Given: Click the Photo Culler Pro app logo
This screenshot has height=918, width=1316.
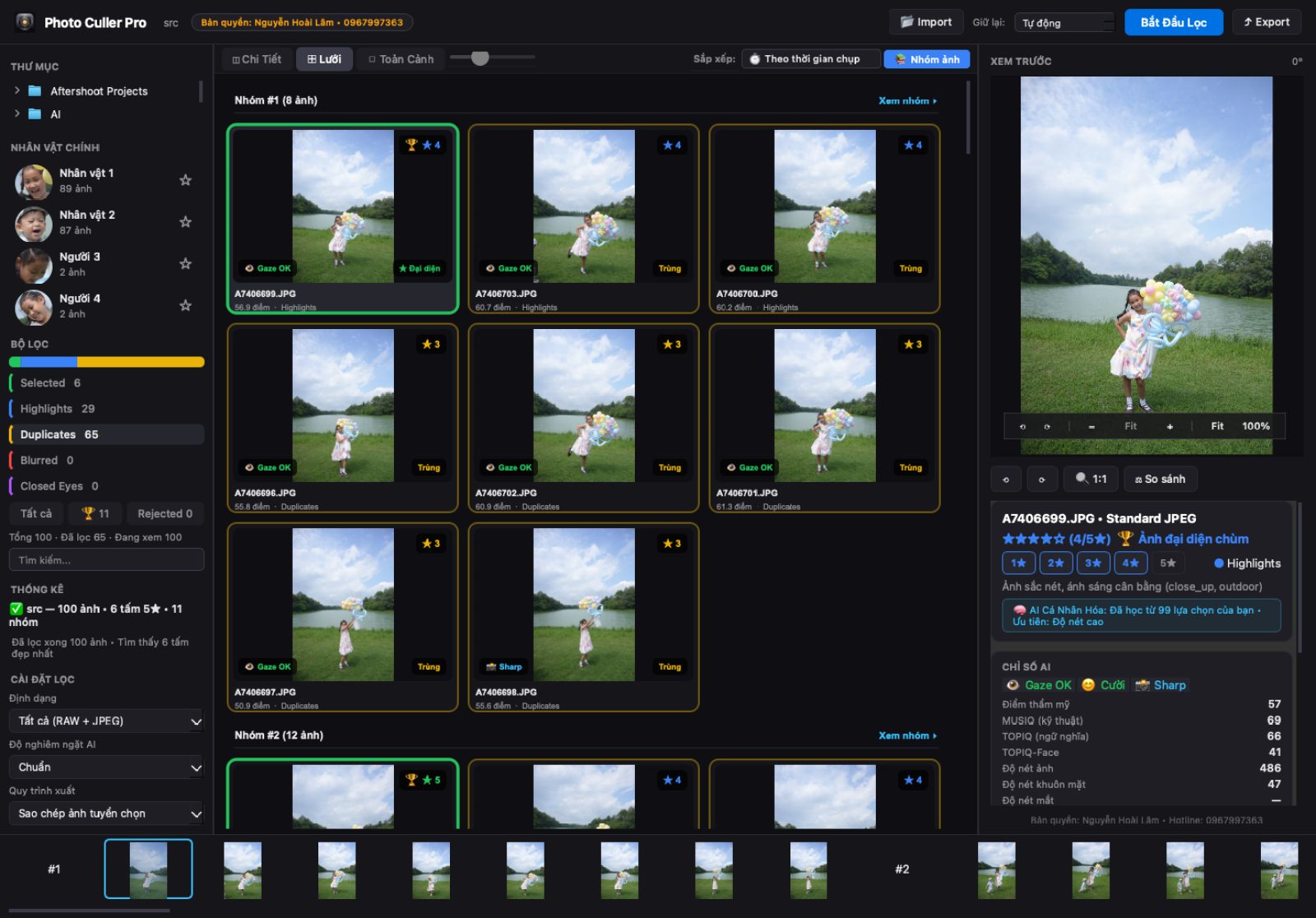Looking at the screenshot, I should [25, 22].
